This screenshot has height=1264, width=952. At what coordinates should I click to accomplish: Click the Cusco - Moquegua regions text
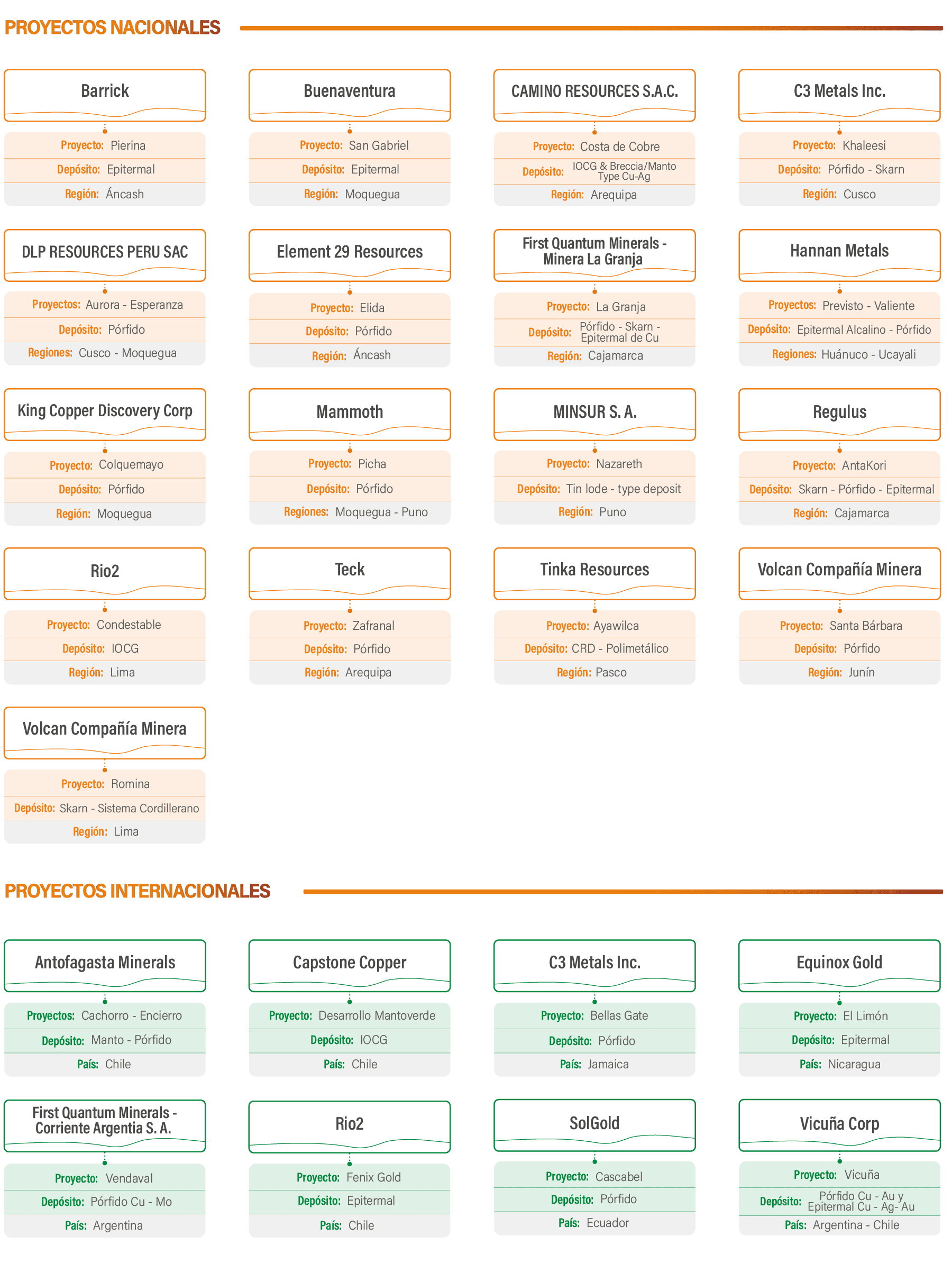127,353
